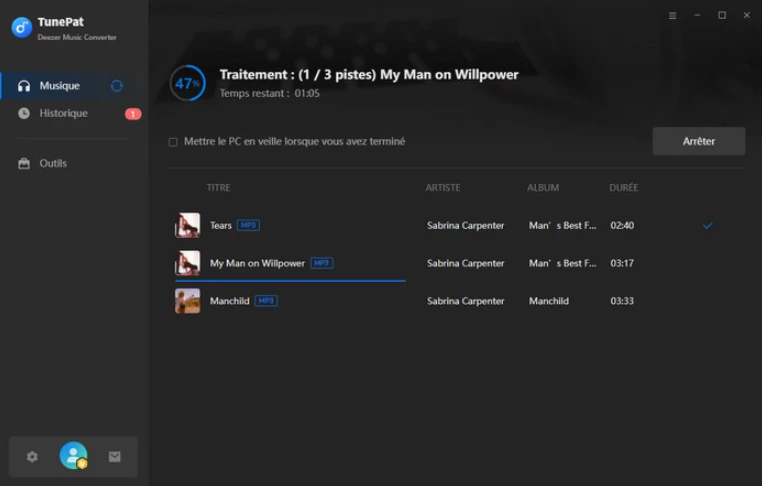Click duration 03:33 of Manchild
Image resolution: width=762 pixels, height=486 pixels.
622,301
